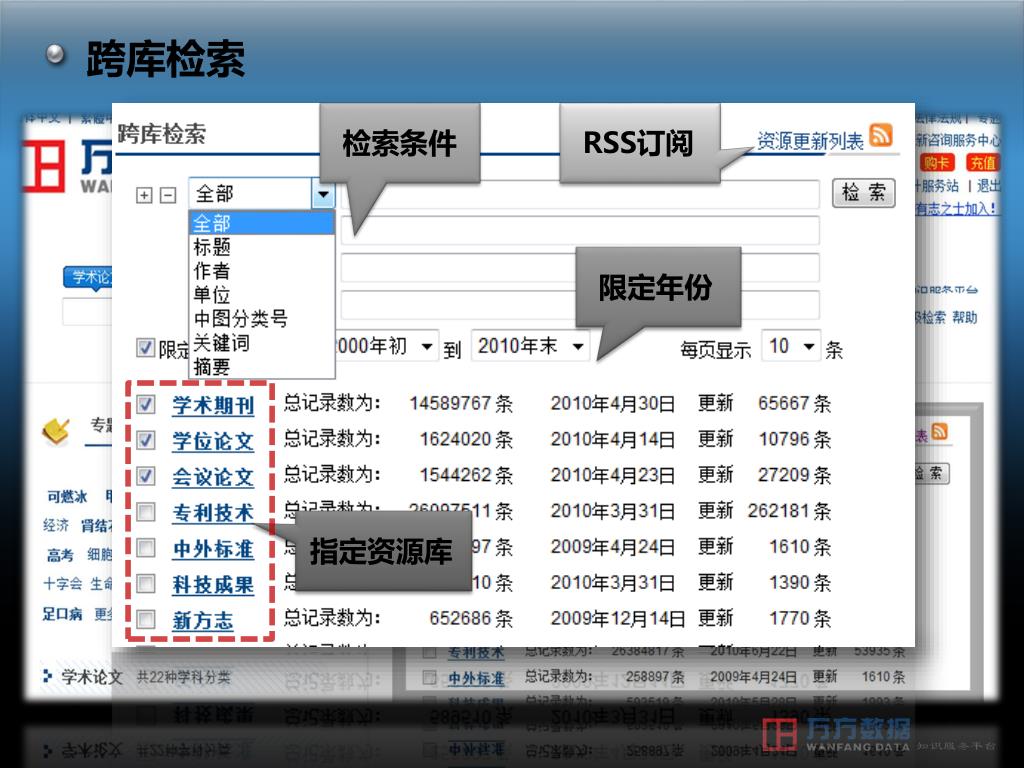1024x768 pixels.
Task: Open the 中外标准 database link
Action: point(213,549)
